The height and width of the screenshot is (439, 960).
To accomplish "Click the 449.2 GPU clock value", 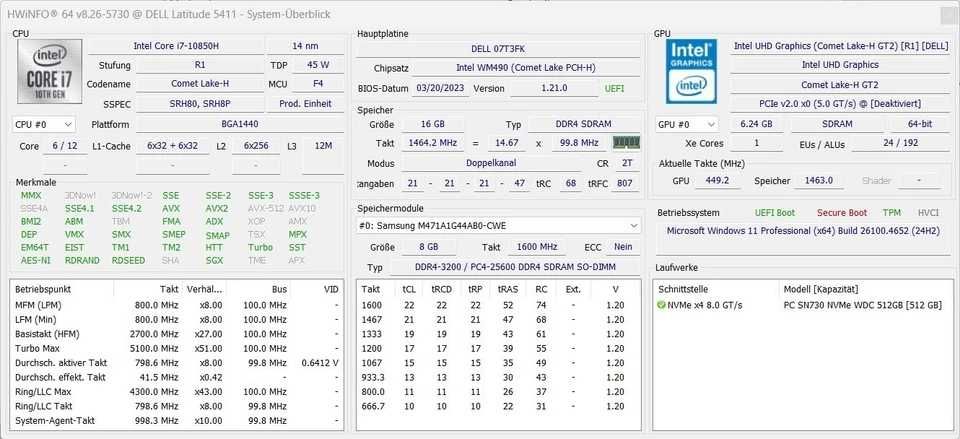I will 717,181.
